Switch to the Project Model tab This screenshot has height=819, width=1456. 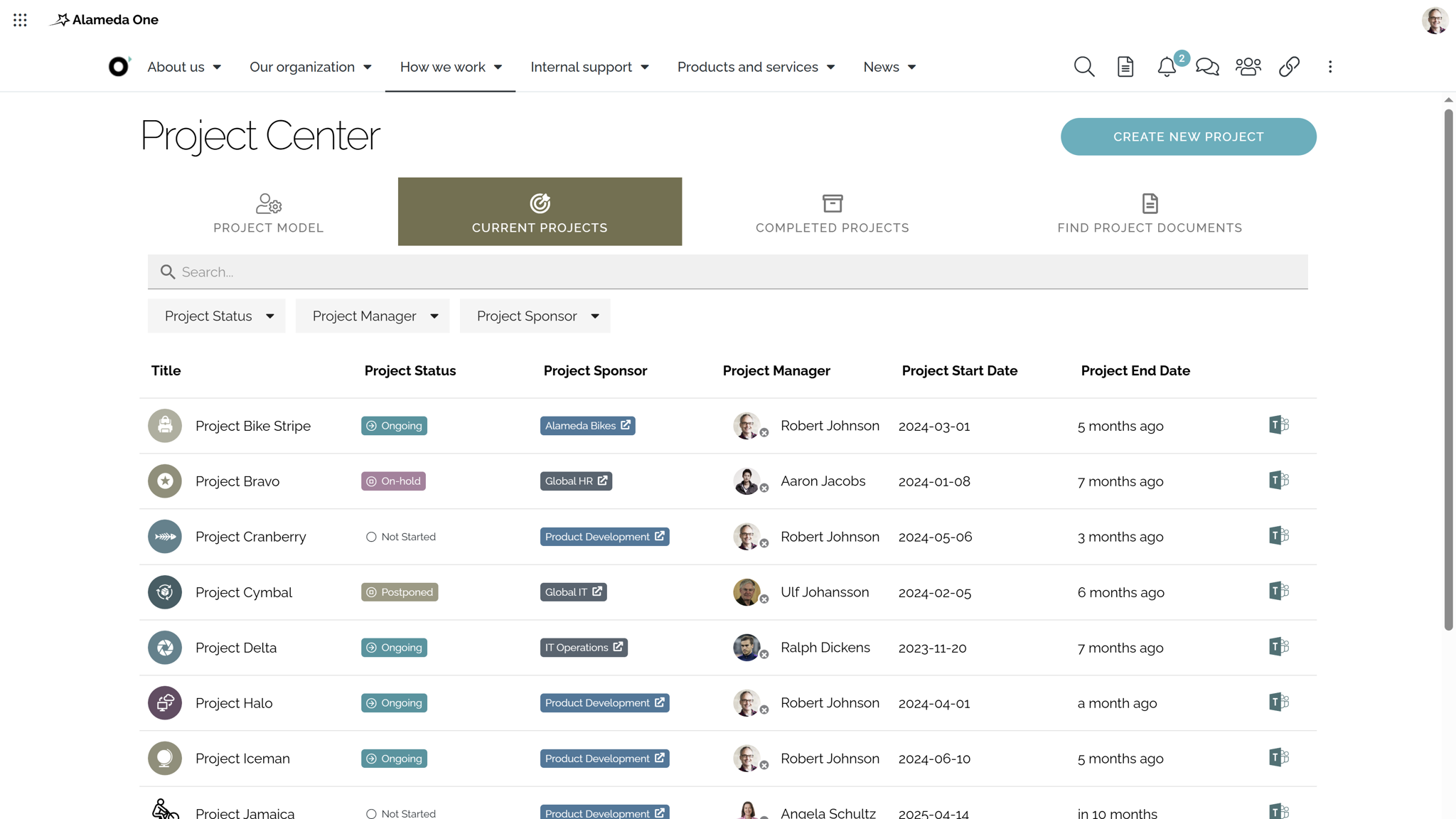pos(269,212)
